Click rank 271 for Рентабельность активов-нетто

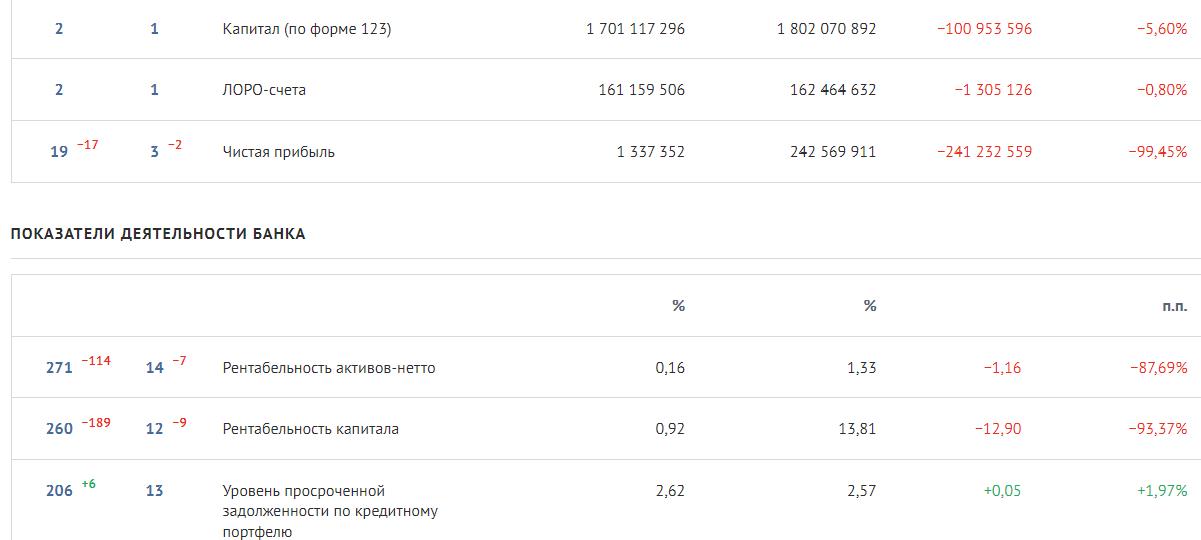point(60,368)
